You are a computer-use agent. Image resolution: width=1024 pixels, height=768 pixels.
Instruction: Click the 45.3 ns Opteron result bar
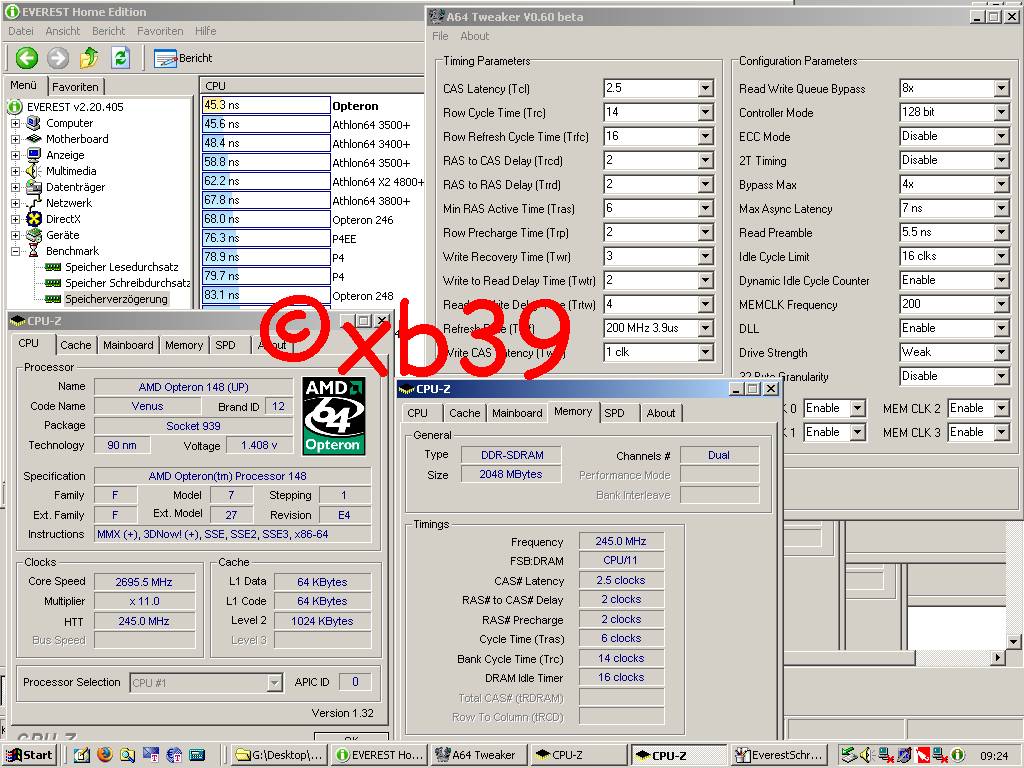tap(266, 105)
